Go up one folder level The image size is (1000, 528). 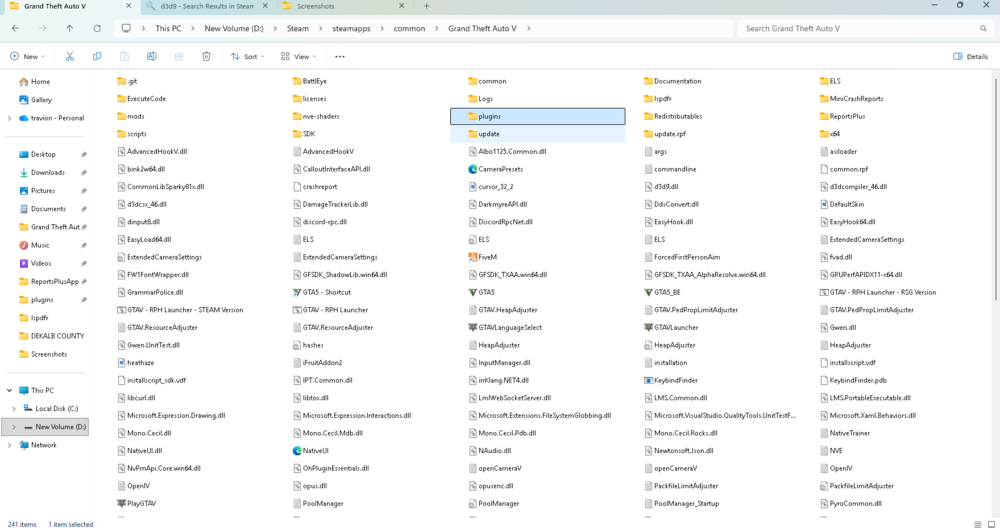click(70, 28)
